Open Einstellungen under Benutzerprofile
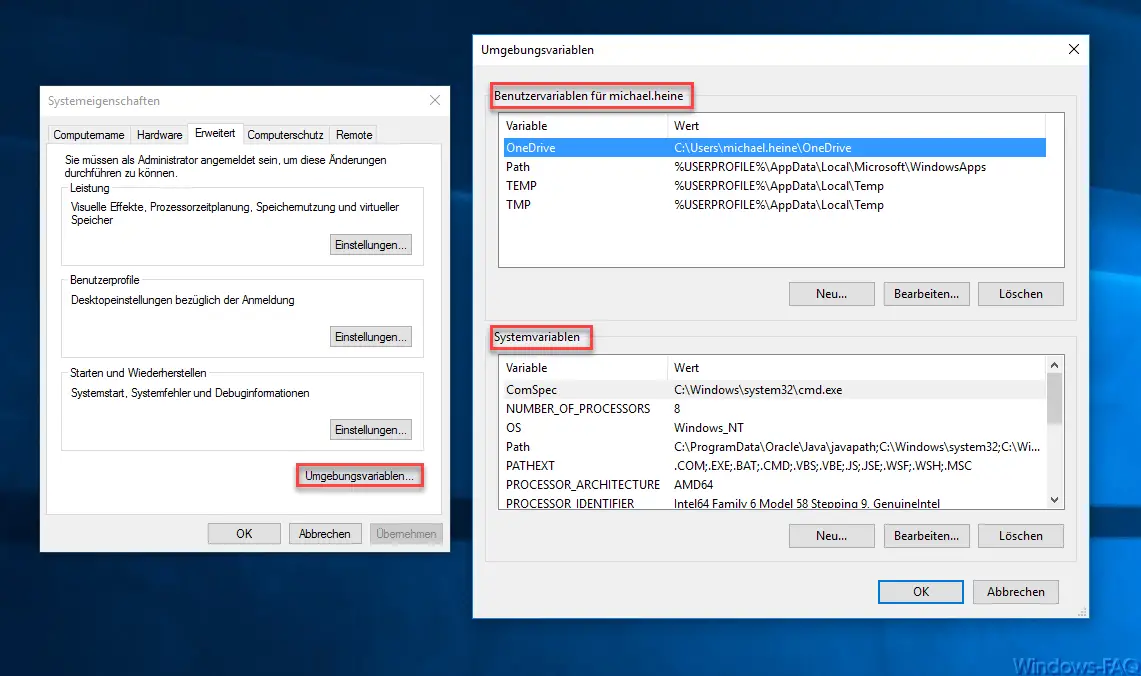Screen dimensions: 1141x676 coord(370,336)
